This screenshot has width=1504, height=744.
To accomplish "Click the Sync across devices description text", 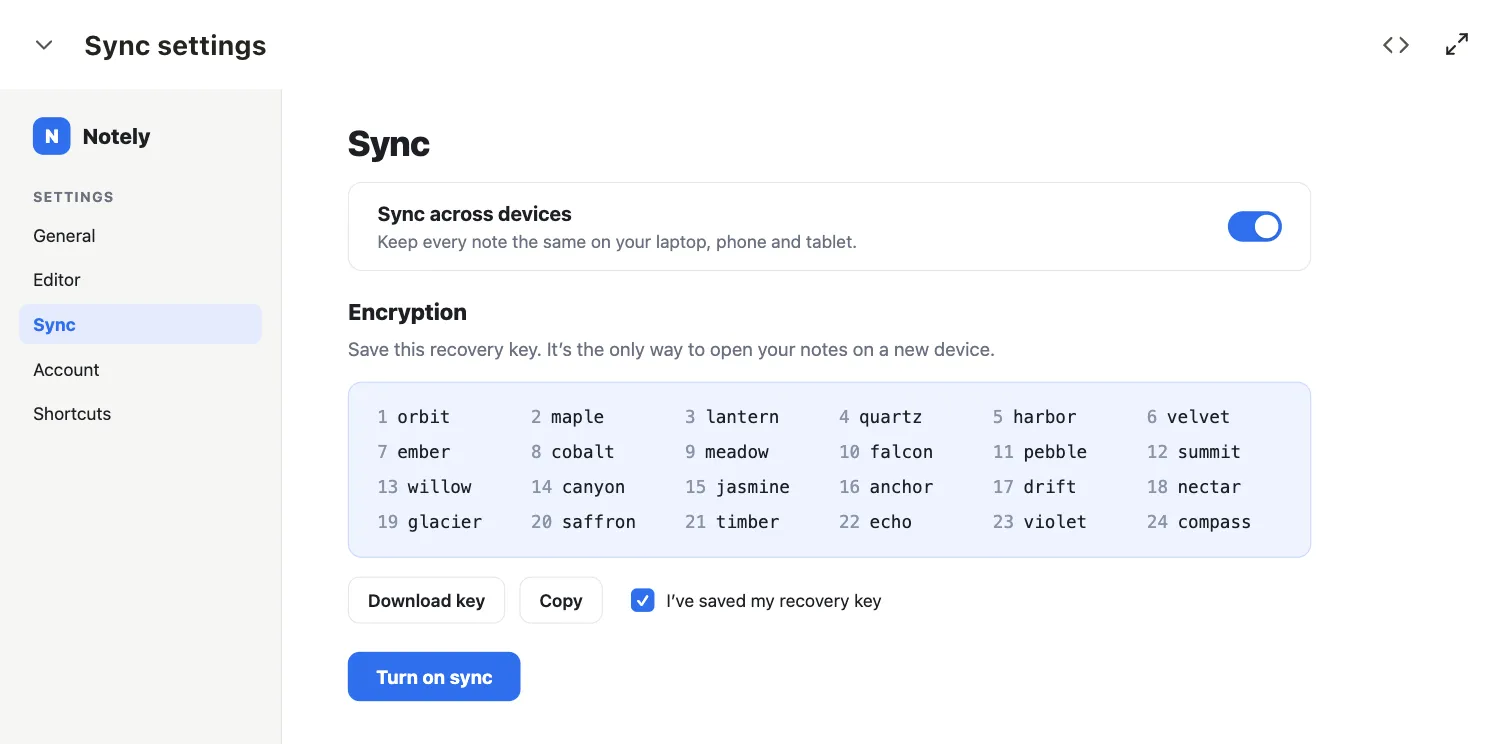I will [x=617, y=242].
